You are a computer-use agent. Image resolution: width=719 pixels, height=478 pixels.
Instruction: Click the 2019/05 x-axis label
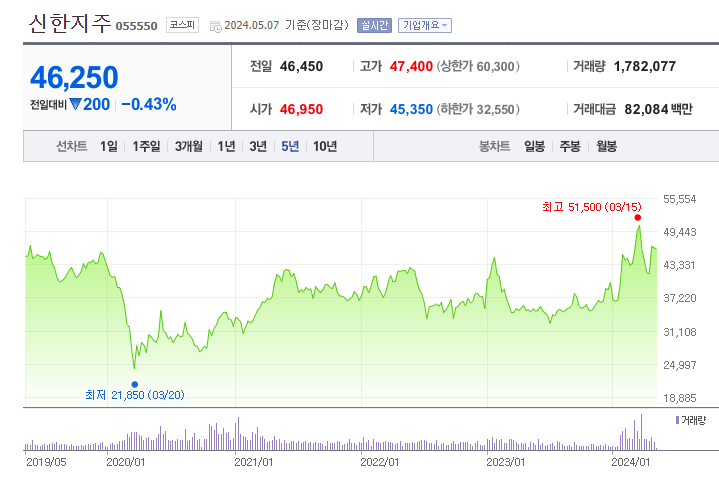(x=46, y=462)
